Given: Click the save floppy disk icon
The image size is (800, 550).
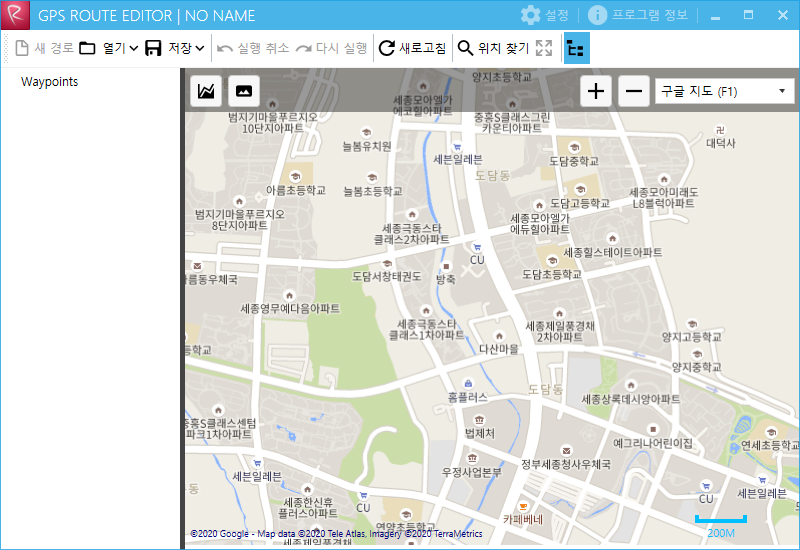Looking at the screenshot, I should 153,48.
